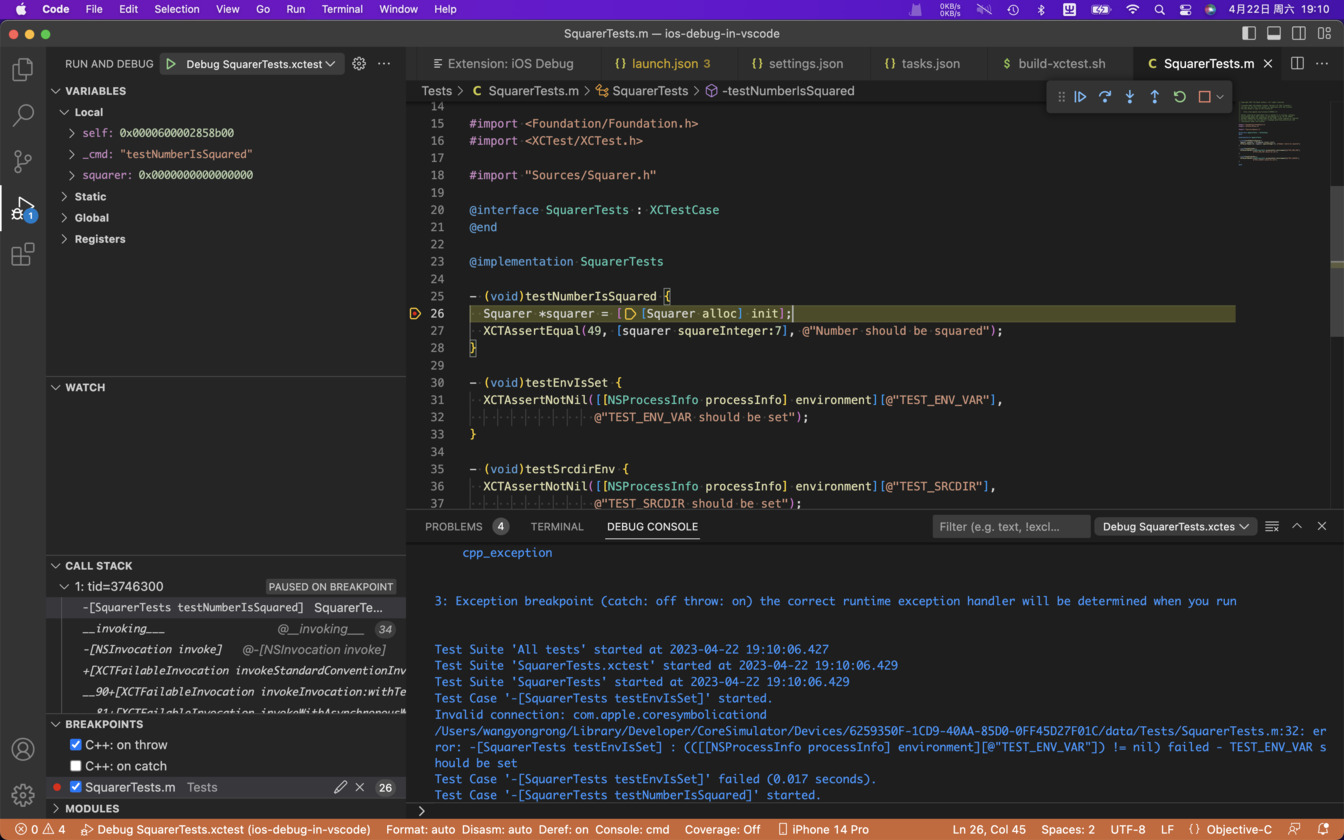
Task: Stop the debug session
Action: (x=1205, y=97)
